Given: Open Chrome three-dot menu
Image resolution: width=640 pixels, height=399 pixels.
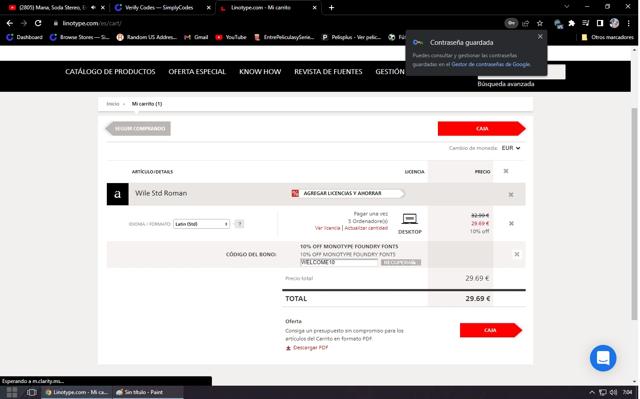Looking at the screenshot, I should pos(629,23).
